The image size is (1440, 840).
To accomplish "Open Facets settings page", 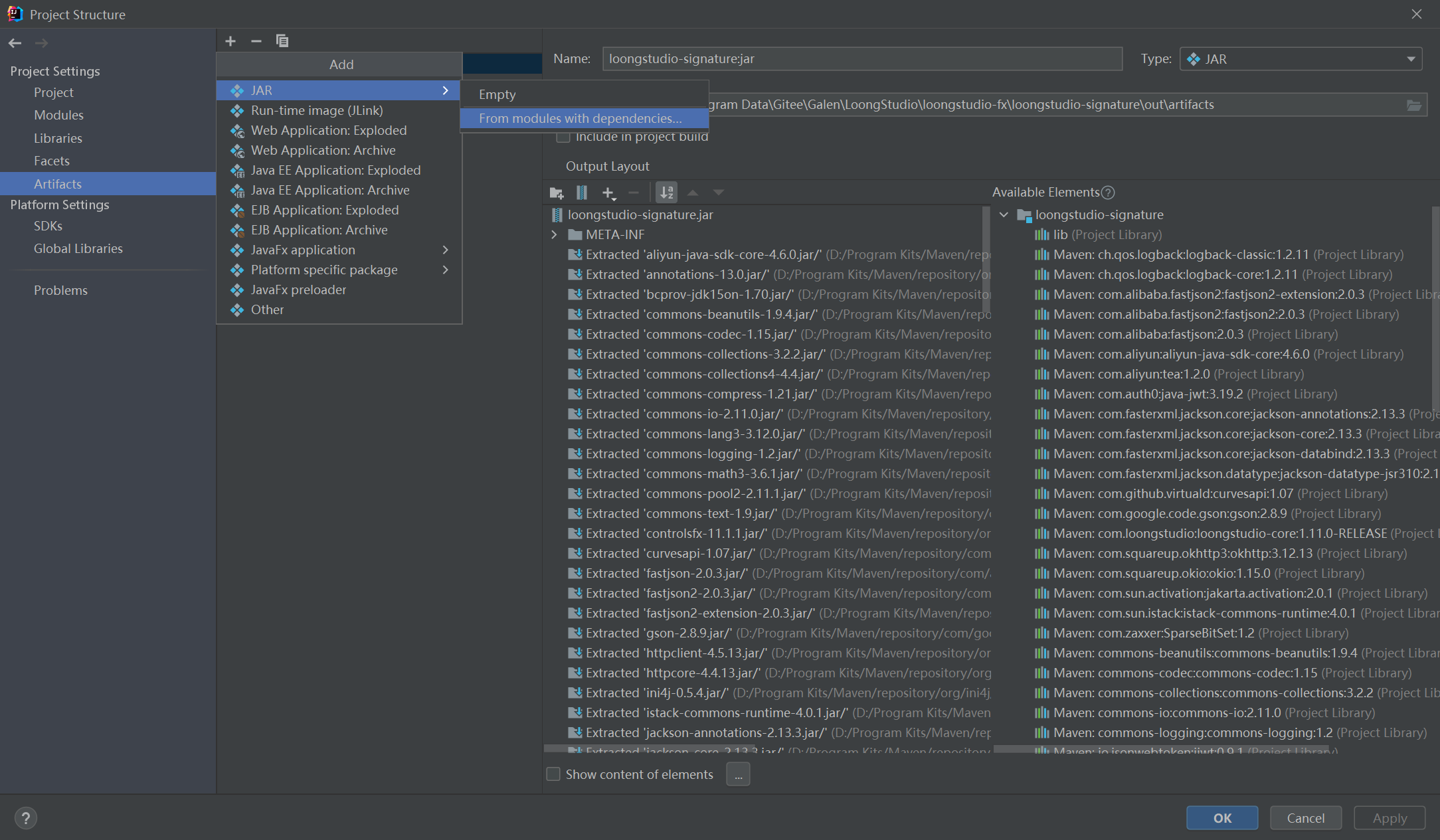I will click(x=52, y=161).
